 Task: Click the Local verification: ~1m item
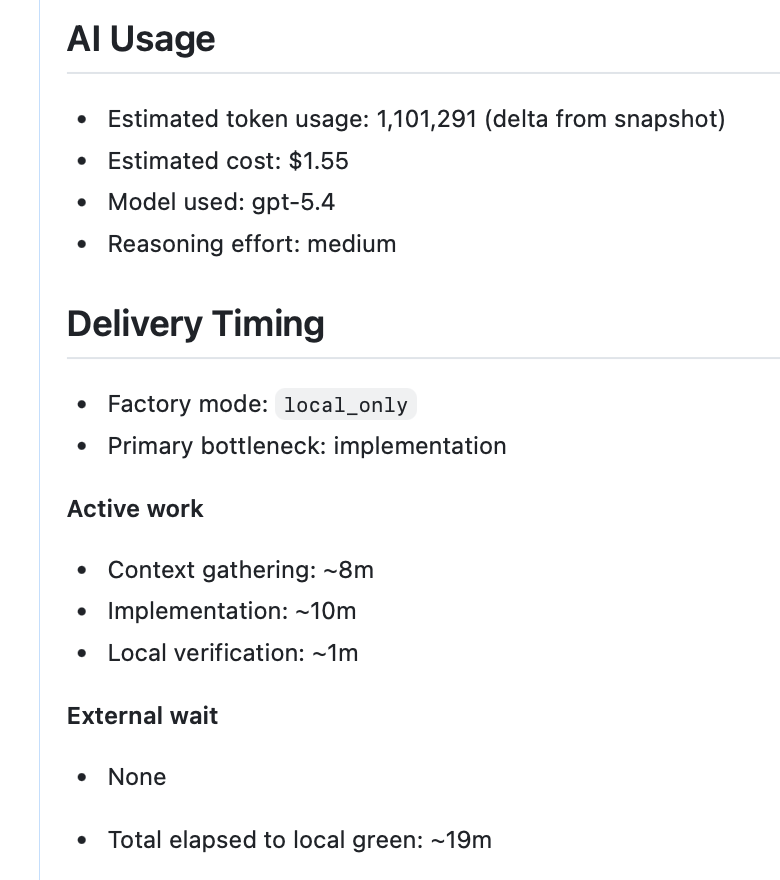point(233,653)
